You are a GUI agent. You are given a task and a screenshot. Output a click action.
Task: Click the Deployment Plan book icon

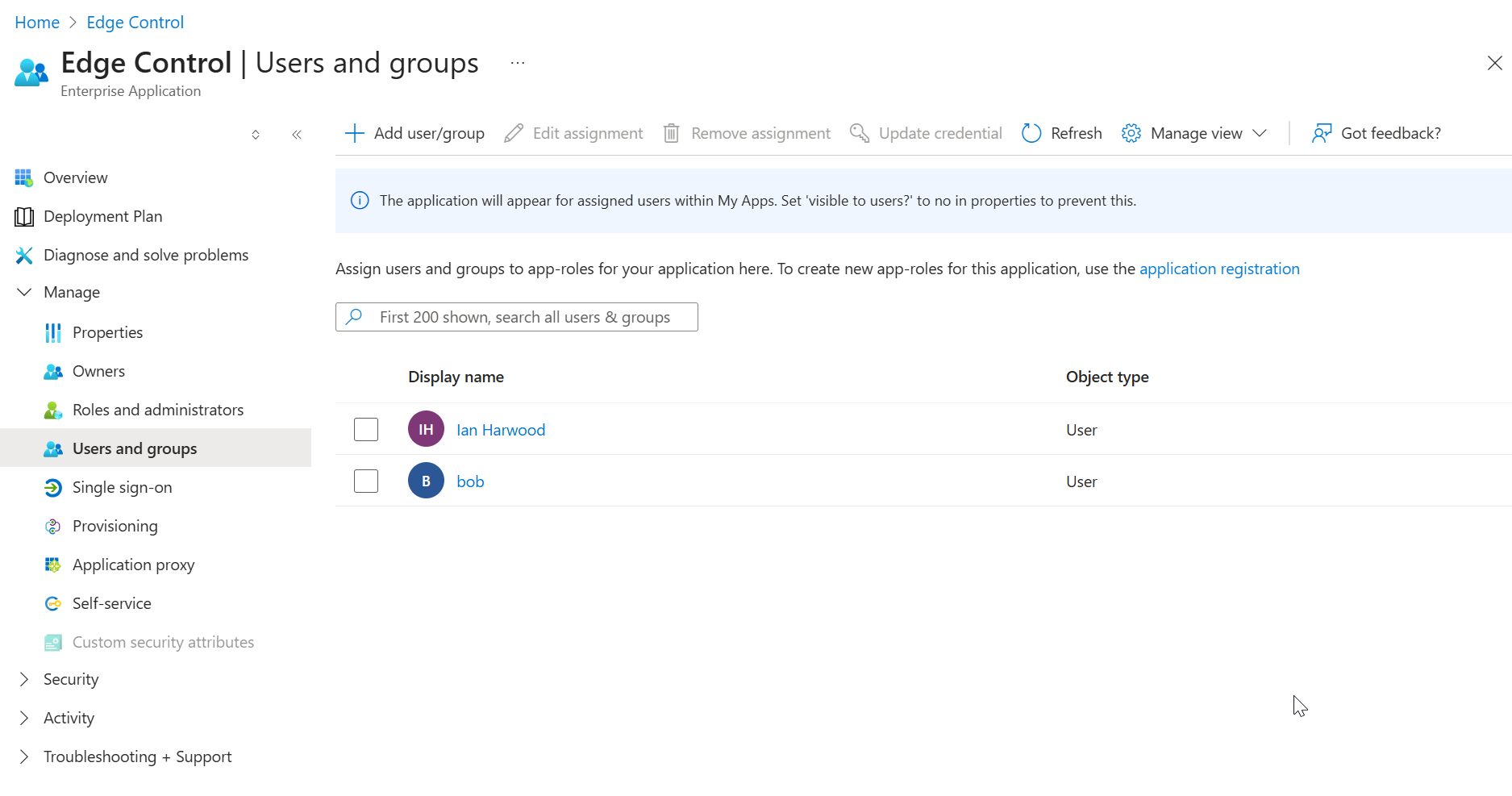point(24,216)
